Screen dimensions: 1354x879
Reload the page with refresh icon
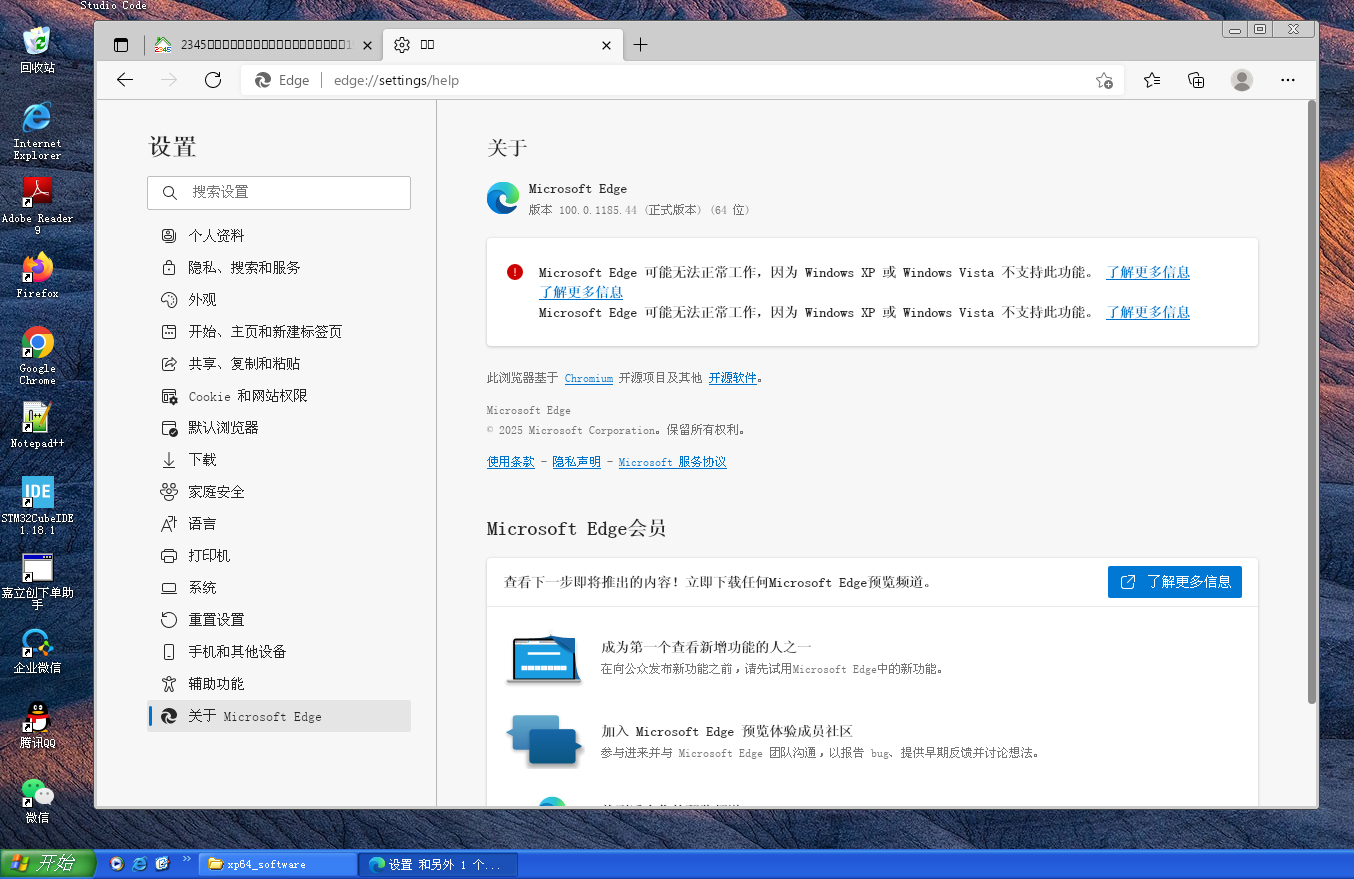(213, 80)
